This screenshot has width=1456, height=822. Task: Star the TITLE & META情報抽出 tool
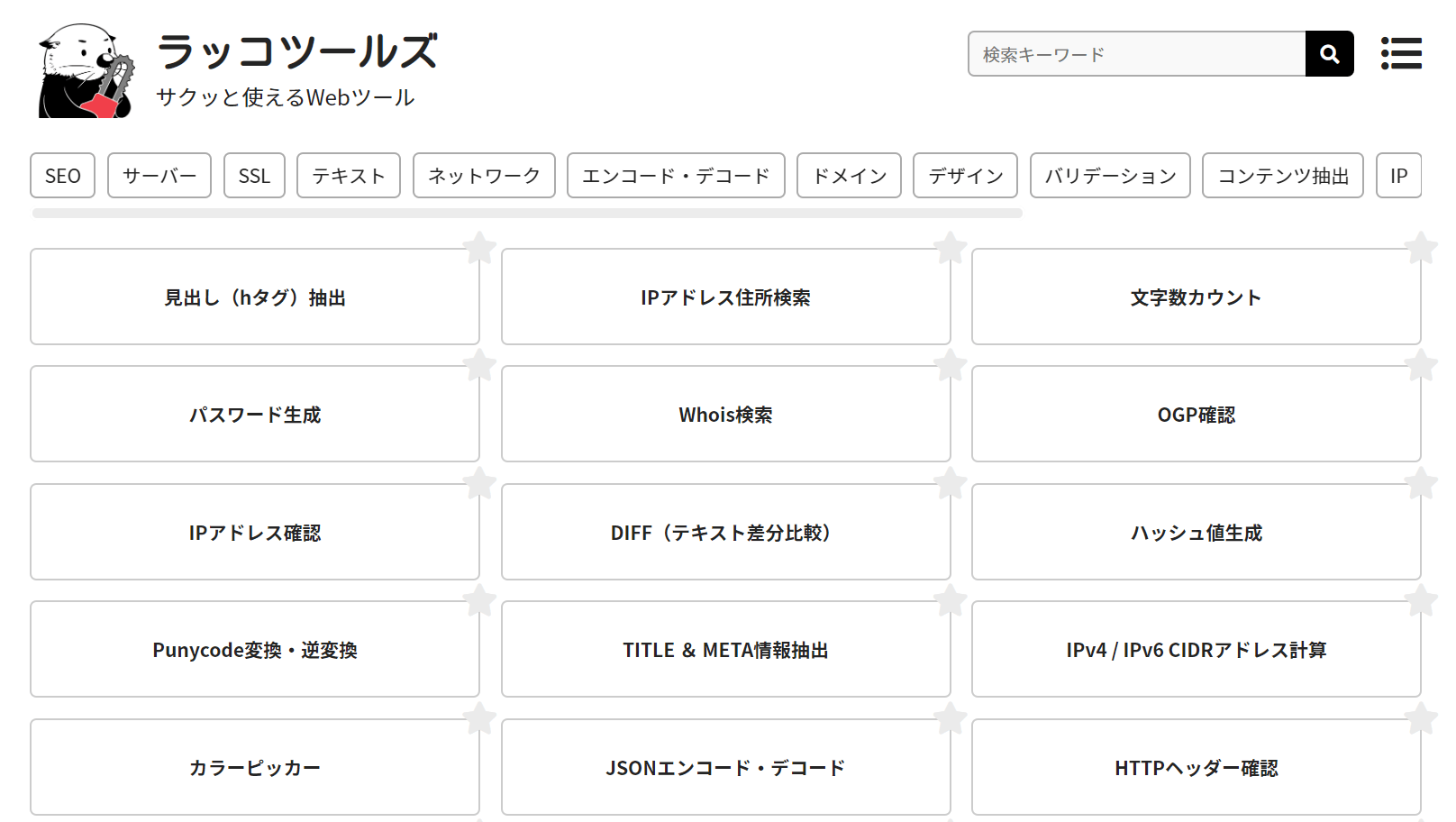[951, 600]
